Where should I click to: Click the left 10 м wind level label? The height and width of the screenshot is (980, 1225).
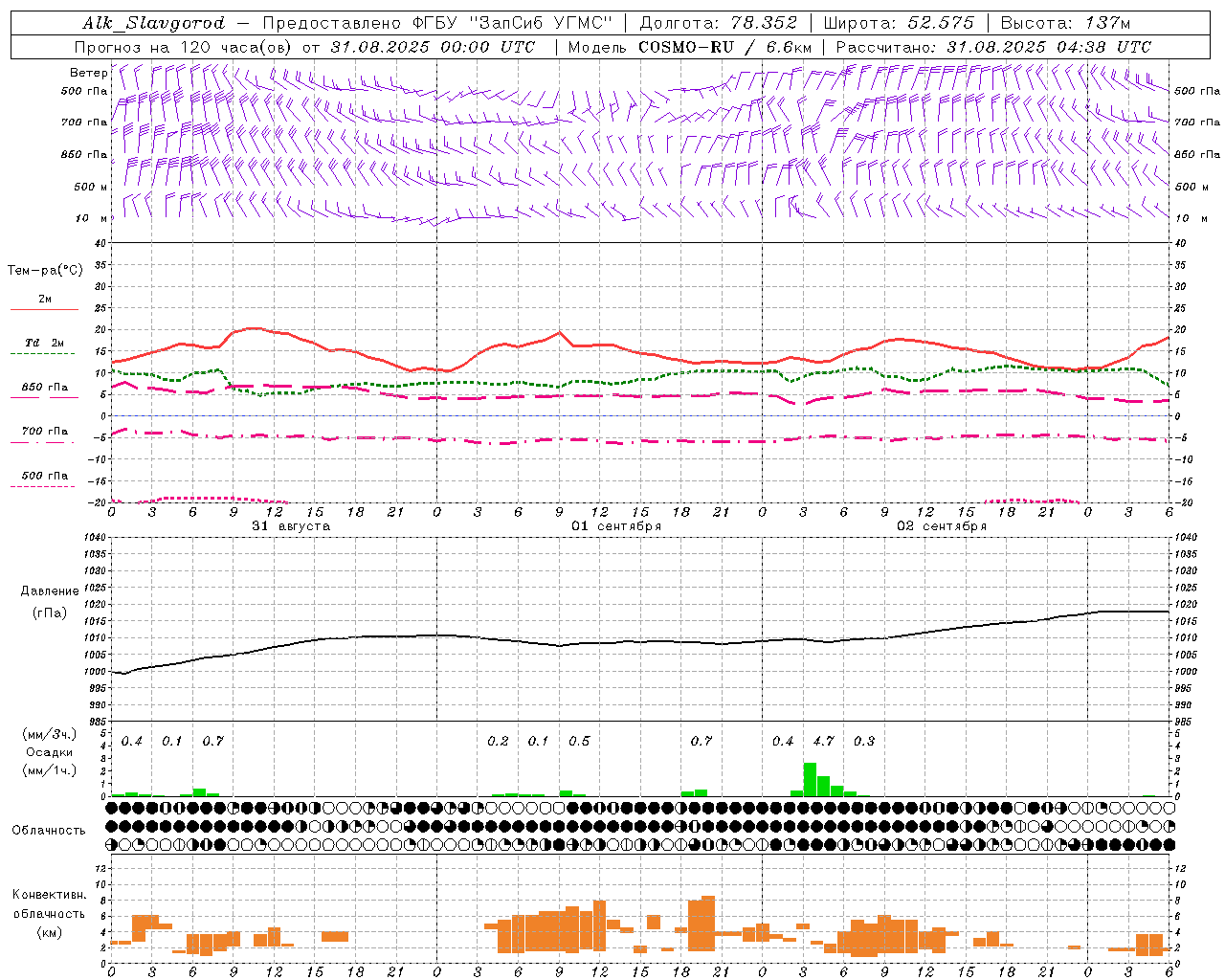[x=92, y=218]
